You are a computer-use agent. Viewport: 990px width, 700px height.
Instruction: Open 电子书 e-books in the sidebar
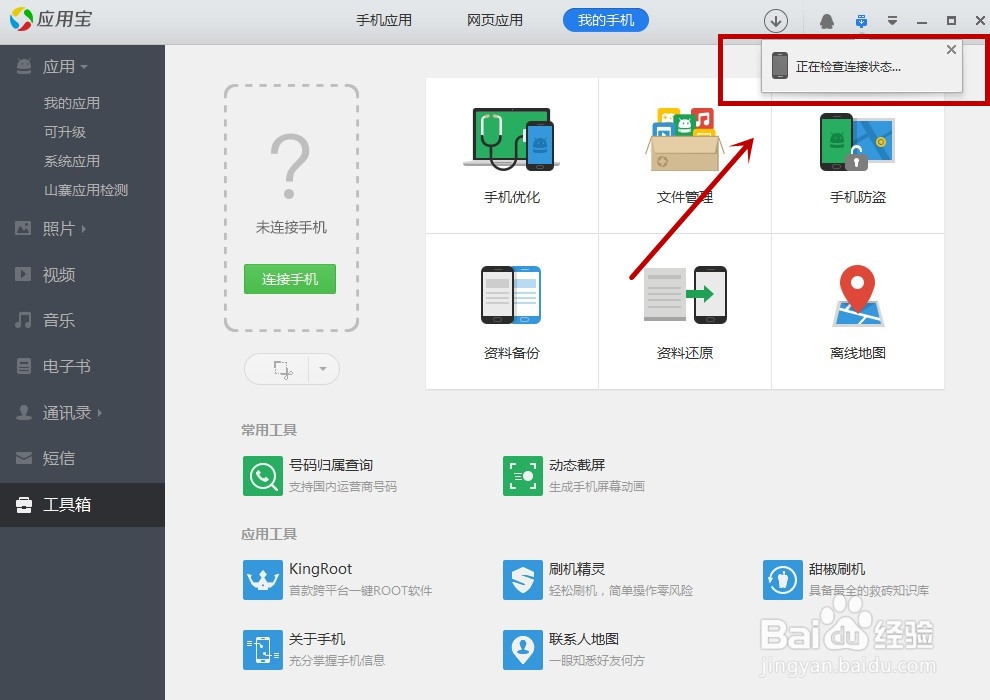pos(66,366)
